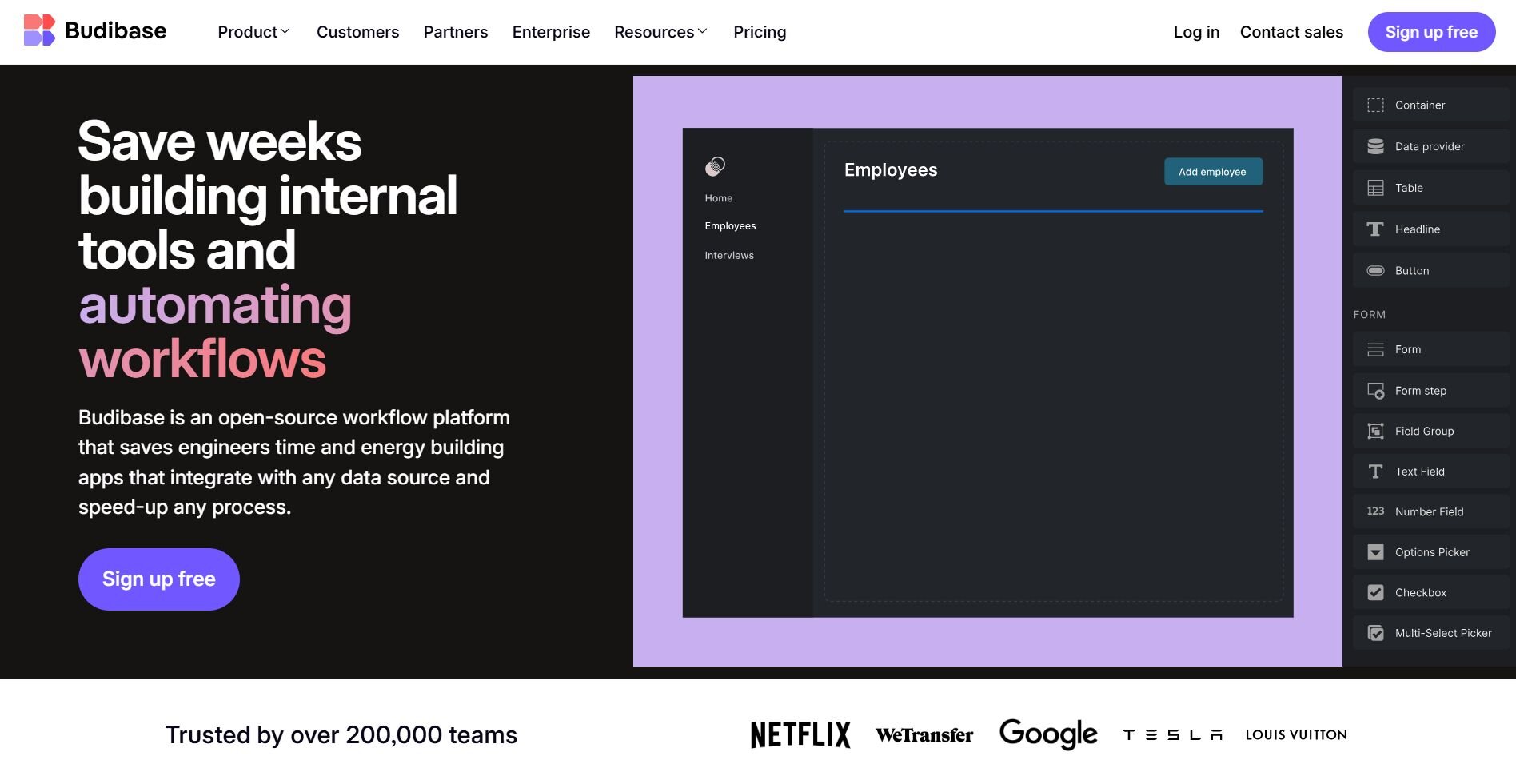Click the Number Field 123 icon
The image size is (1516, 784).
pos(1375,511)
